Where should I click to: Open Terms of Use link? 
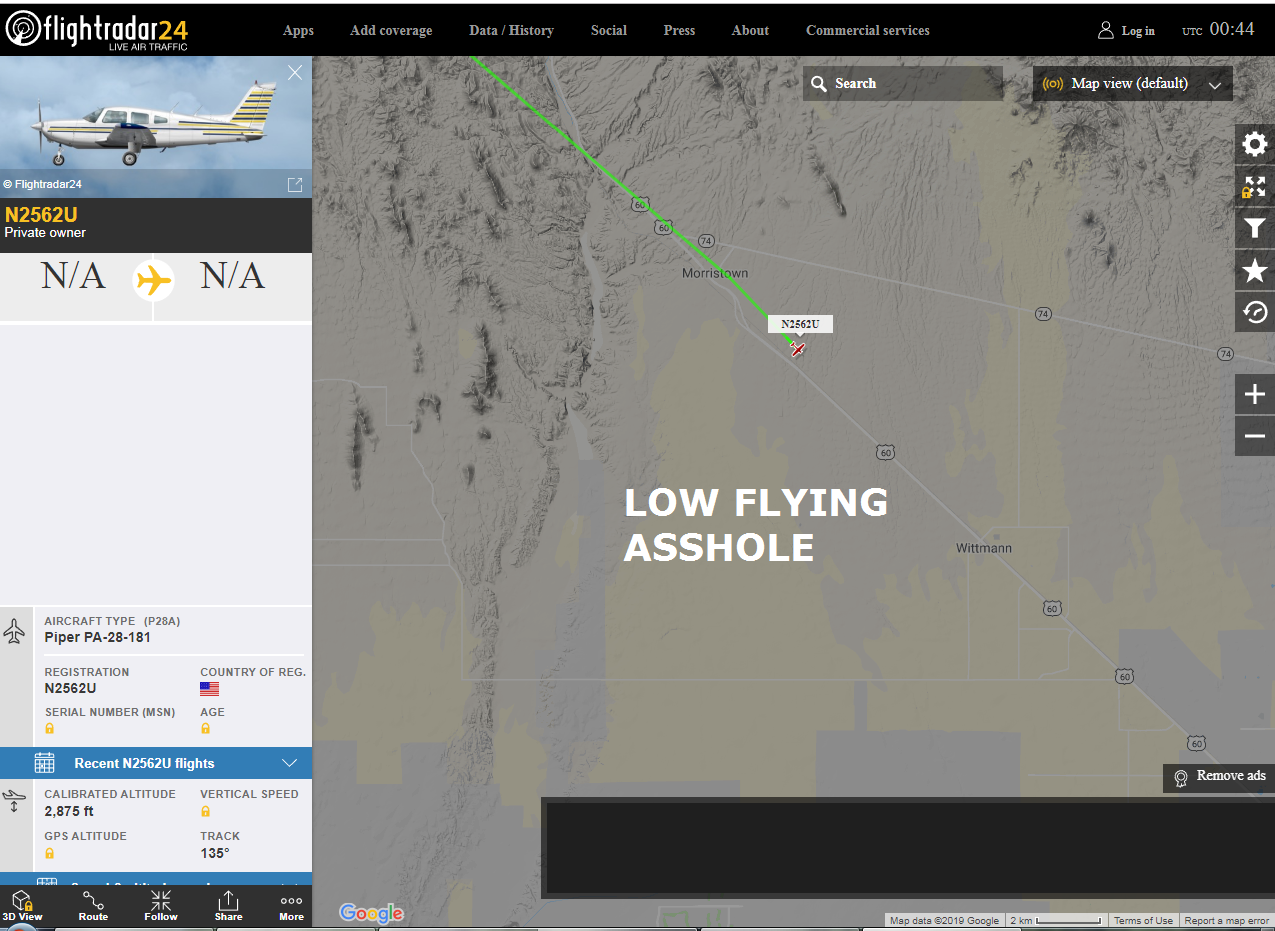tap(1143, 921)
